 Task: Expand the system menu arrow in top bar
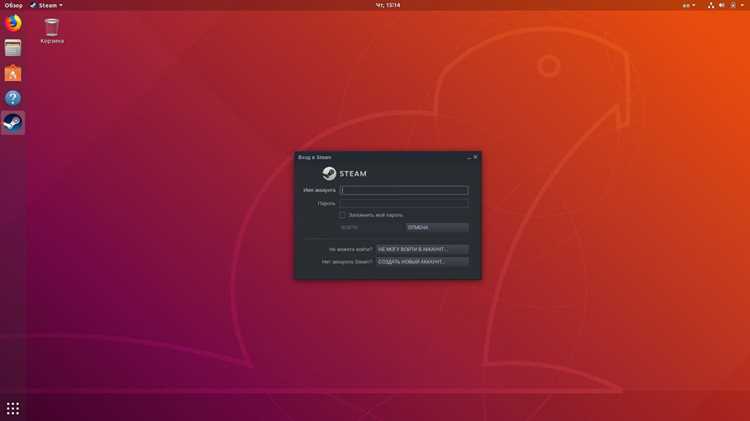click(x=742, y=5)
